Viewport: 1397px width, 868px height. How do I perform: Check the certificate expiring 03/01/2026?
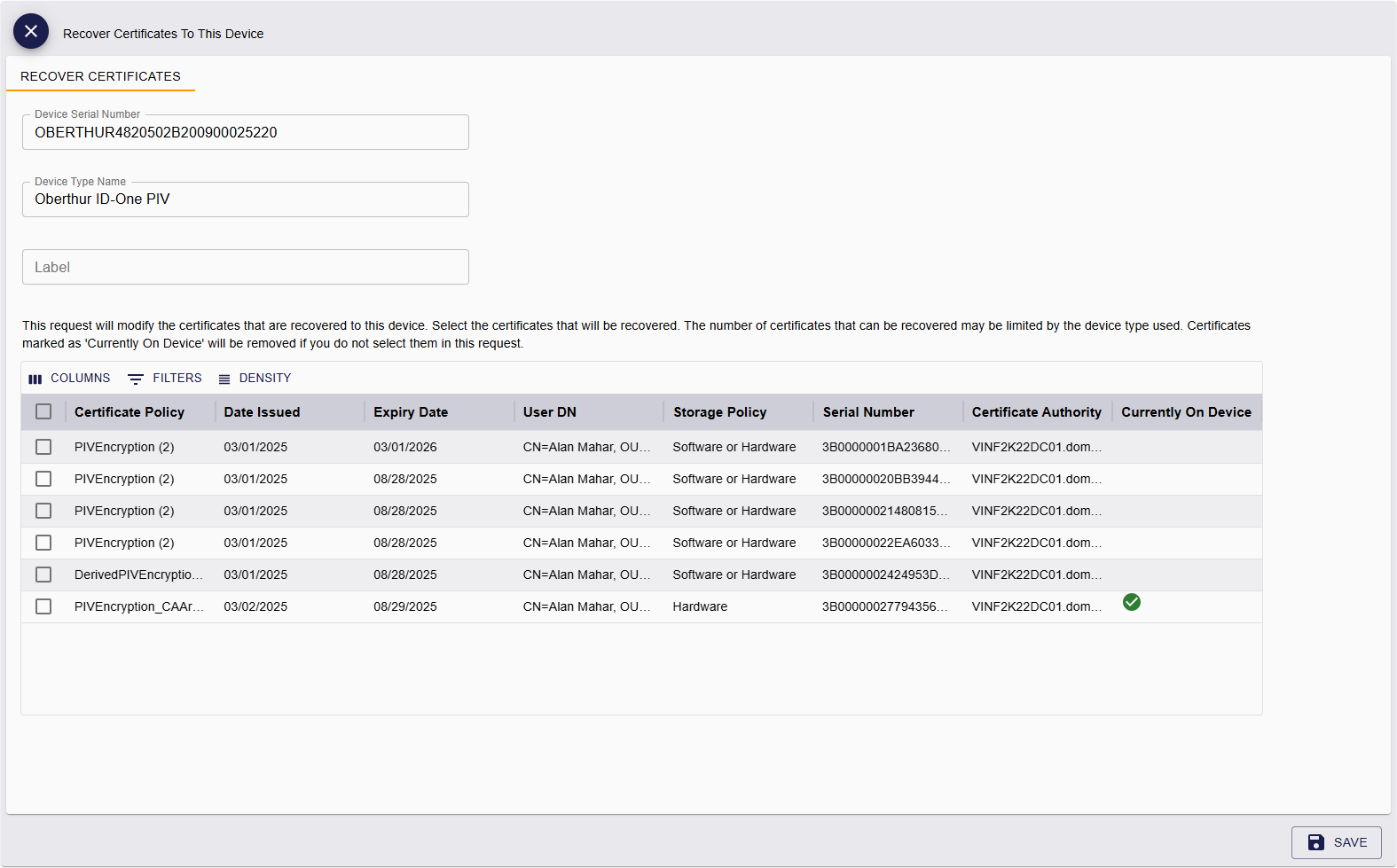[x=43, y=447]
